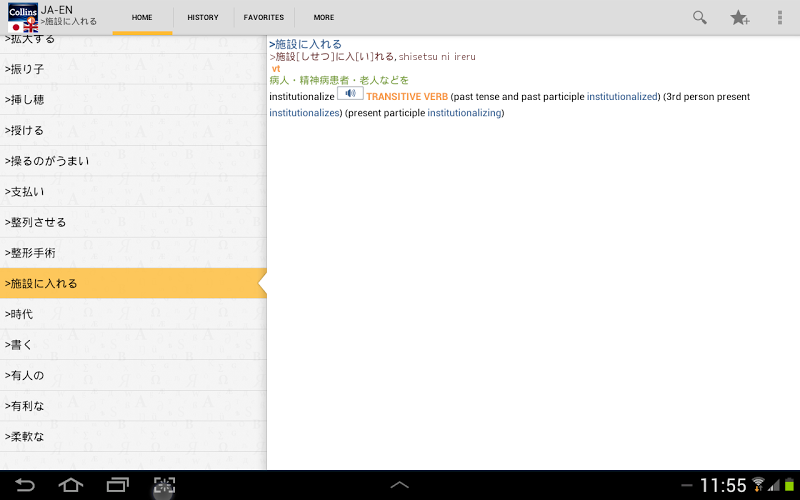Open the clock in status bar

tap(723, 485)
